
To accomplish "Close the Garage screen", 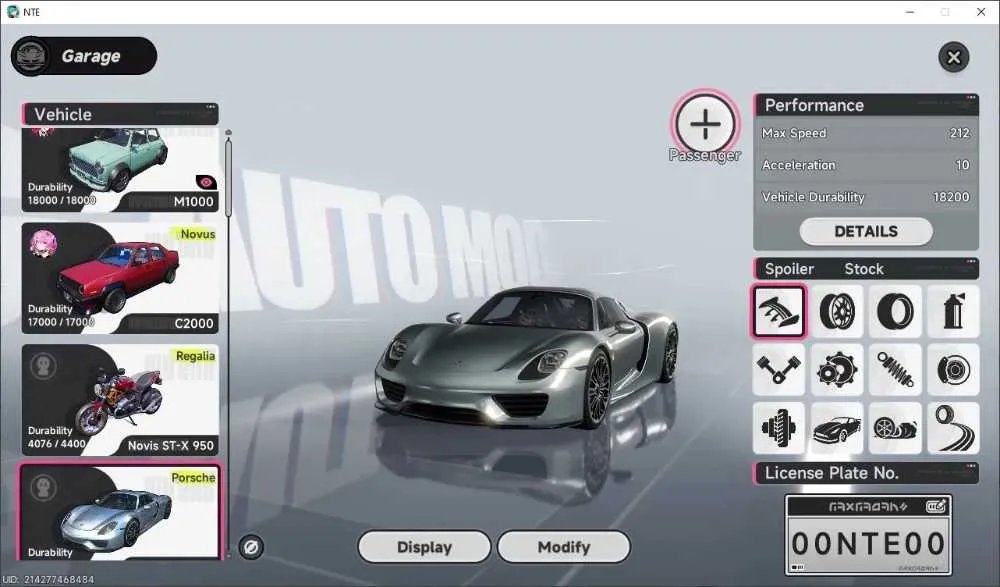I will click(x=953, y=57).
